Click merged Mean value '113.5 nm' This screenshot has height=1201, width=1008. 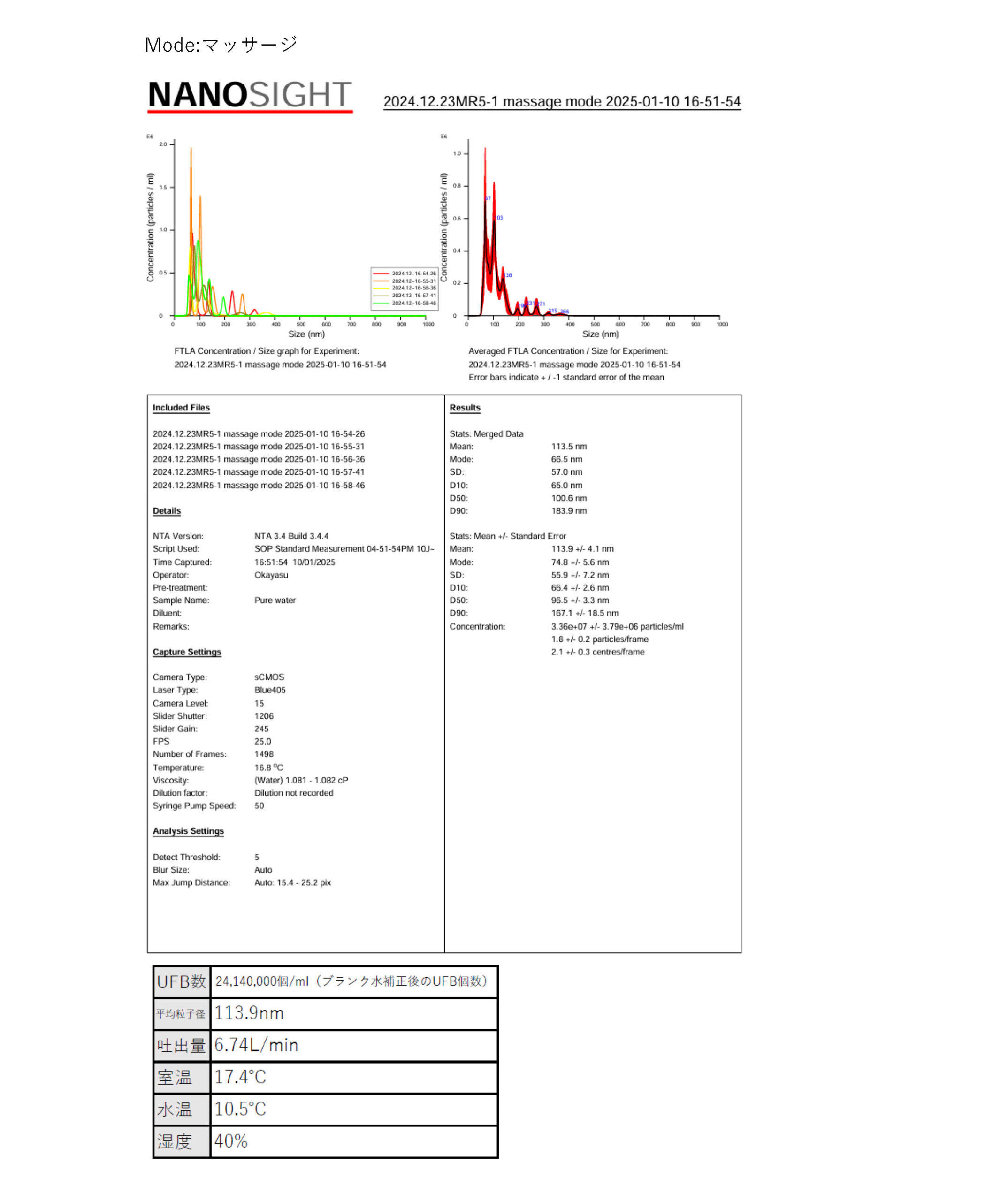(x=569, y=447)
